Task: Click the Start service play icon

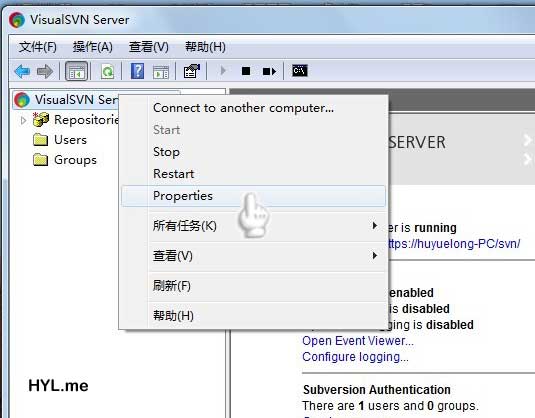Action: [x=223, y=71]
